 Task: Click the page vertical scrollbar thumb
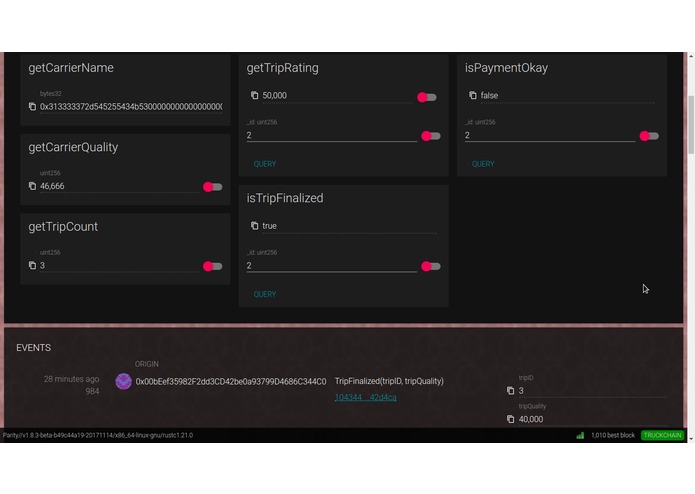(x=691, y=125)
